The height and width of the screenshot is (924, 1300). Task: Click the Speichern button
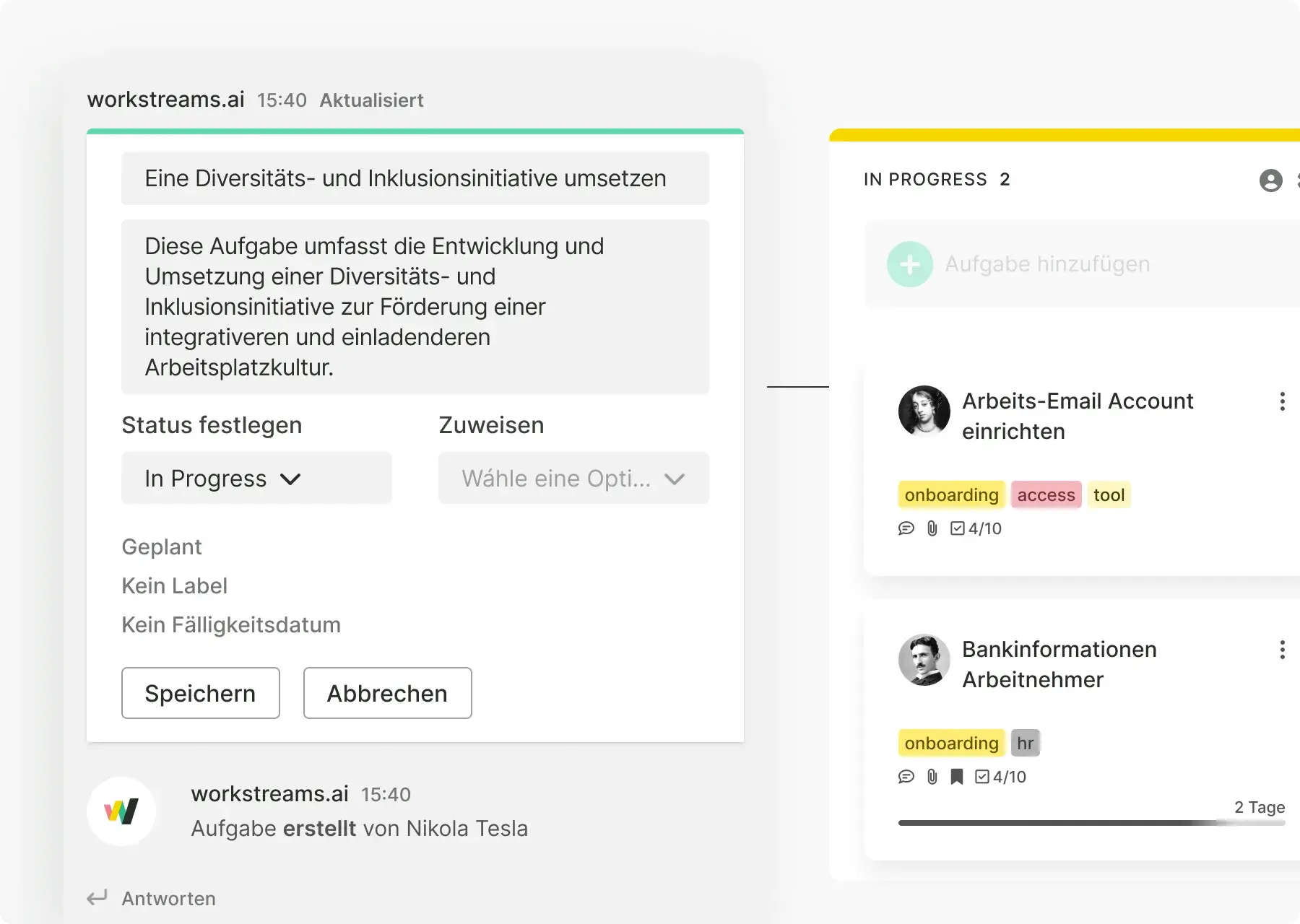click(200, 693)
